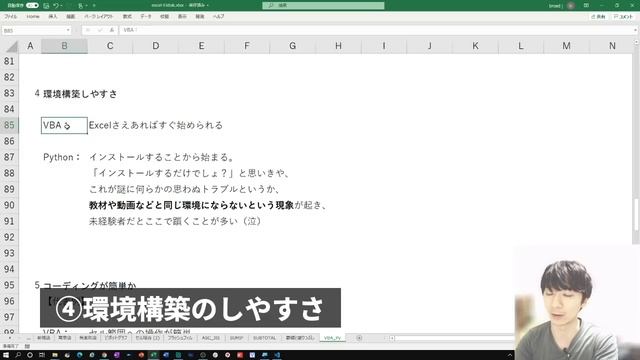
Task: Click the Enter checkmark icon in formula bar
Action: 100,30
